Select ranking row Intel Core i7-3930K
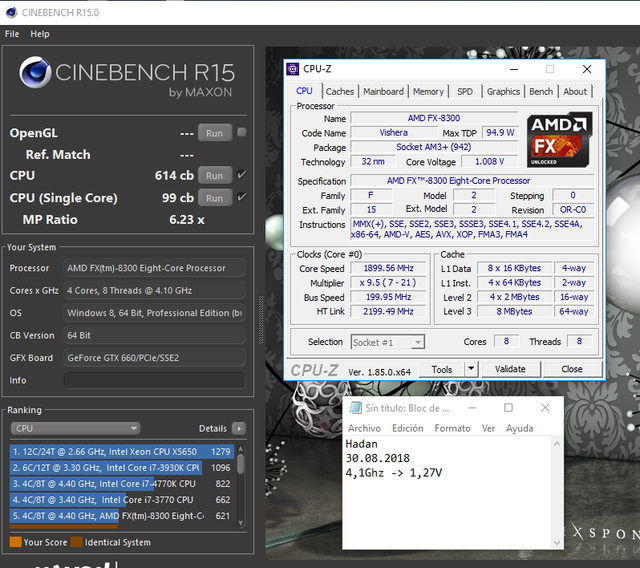This screenshot has width=640, height=568. click(122, 468)
